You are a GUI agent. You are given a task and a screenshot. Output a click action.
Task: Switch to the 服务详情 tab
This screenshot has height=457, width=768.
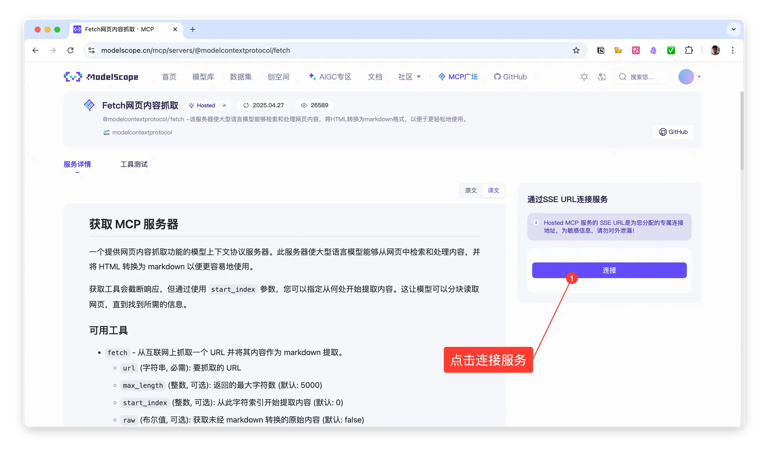pos(77,164)
